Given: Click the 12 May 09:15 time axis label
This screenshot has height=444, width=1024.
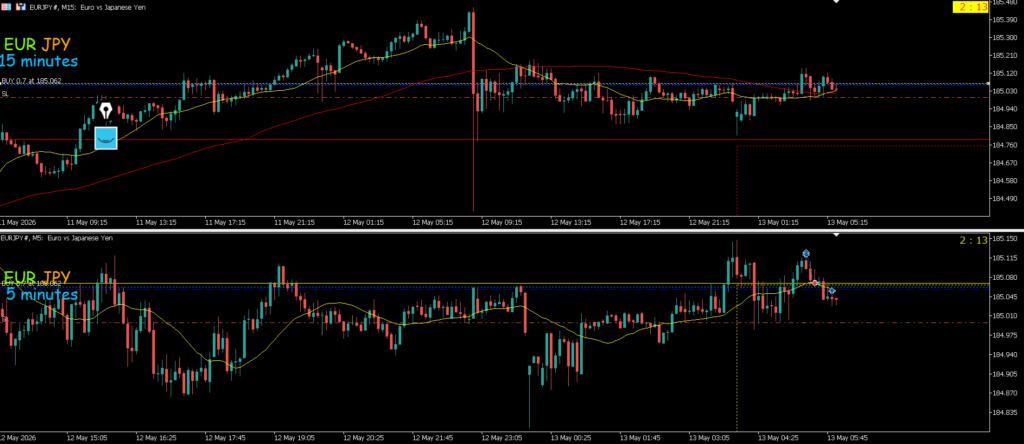Looking at the screenshot, I should pos(502,222).
